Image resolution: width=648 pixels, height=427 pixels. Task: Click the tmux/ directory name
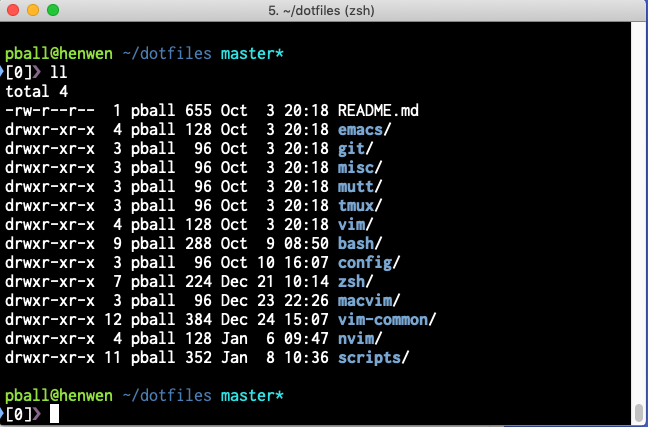359,205
